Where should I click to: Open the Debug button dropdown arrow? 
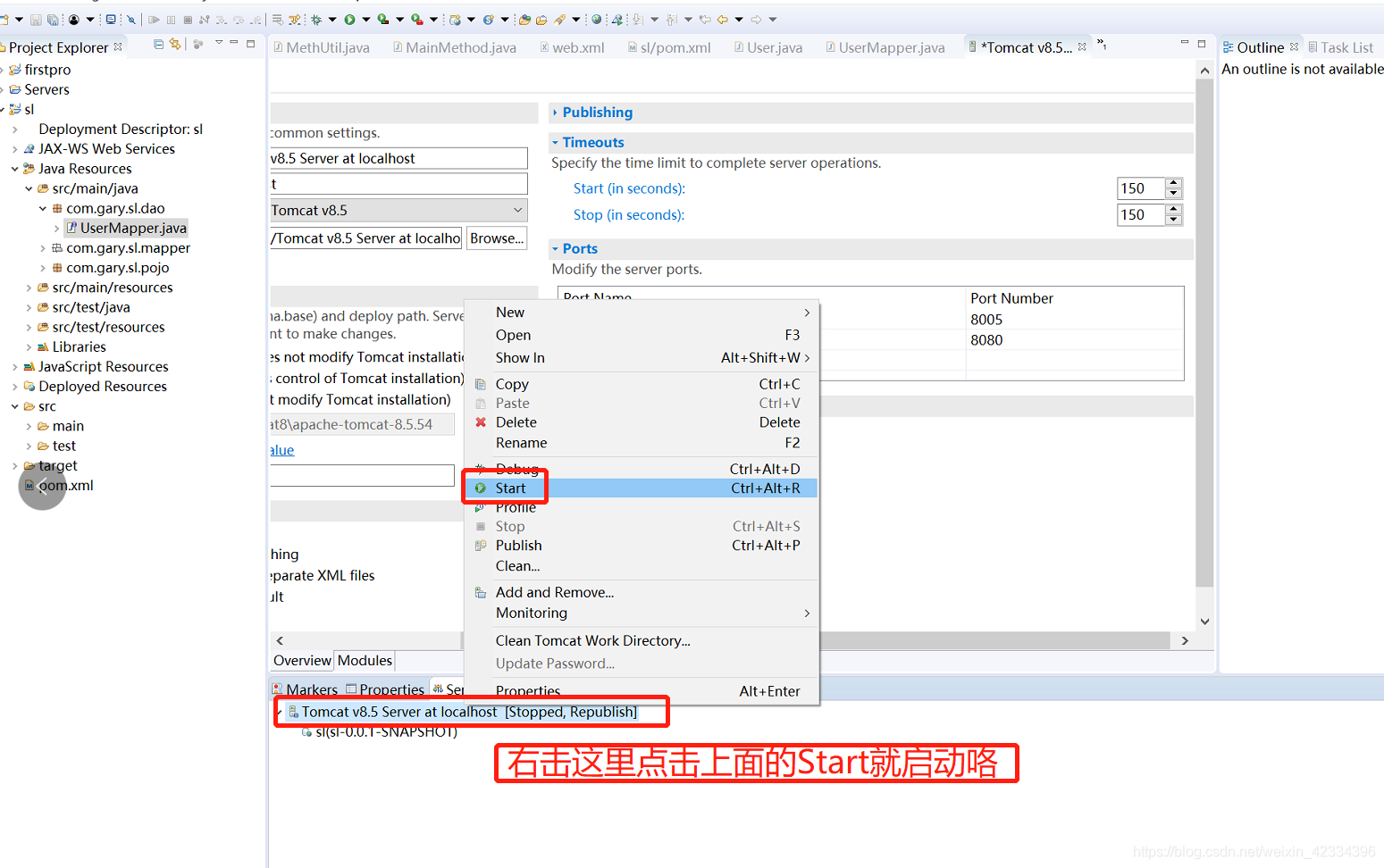tap(332, 20)
